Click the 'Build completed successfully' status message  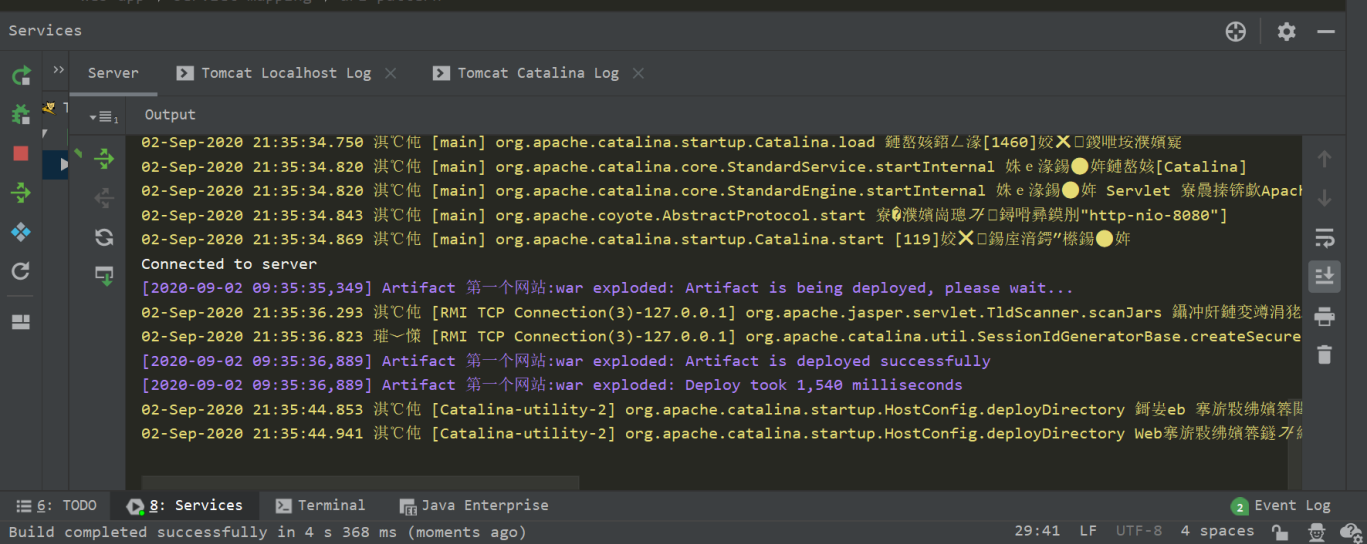click(x=267, y=531)
